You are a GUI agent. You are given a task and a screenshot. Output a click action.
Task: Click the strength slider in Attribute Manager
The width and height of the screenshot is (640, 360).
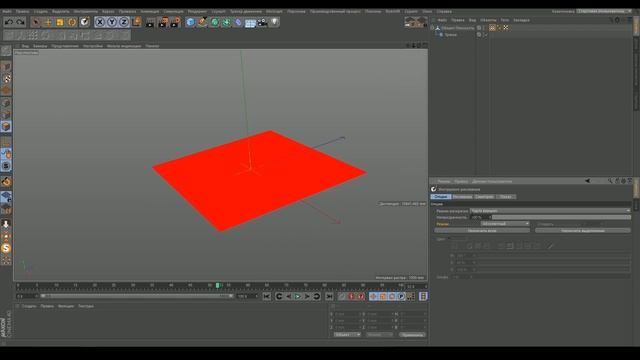(561, 217)
